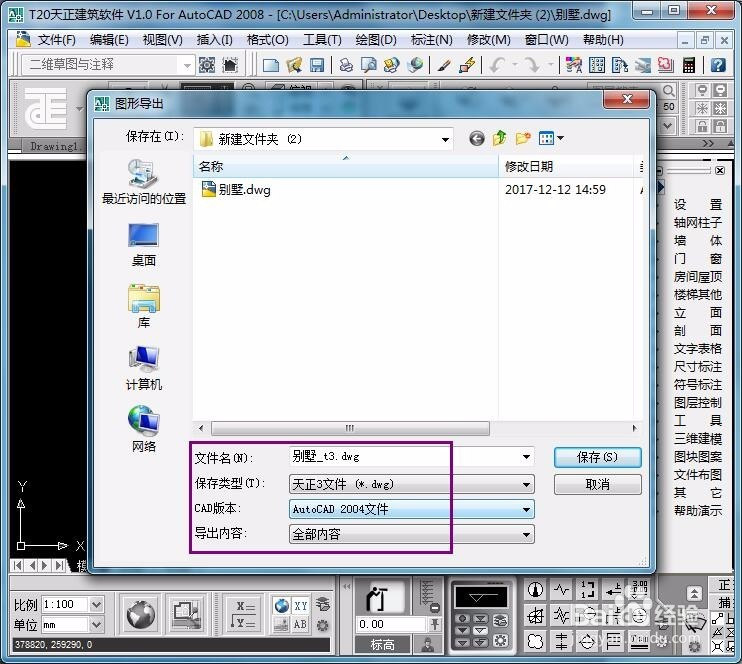Open the 插入(I) menu
The image size is (742, 664).
click(214, 40)
